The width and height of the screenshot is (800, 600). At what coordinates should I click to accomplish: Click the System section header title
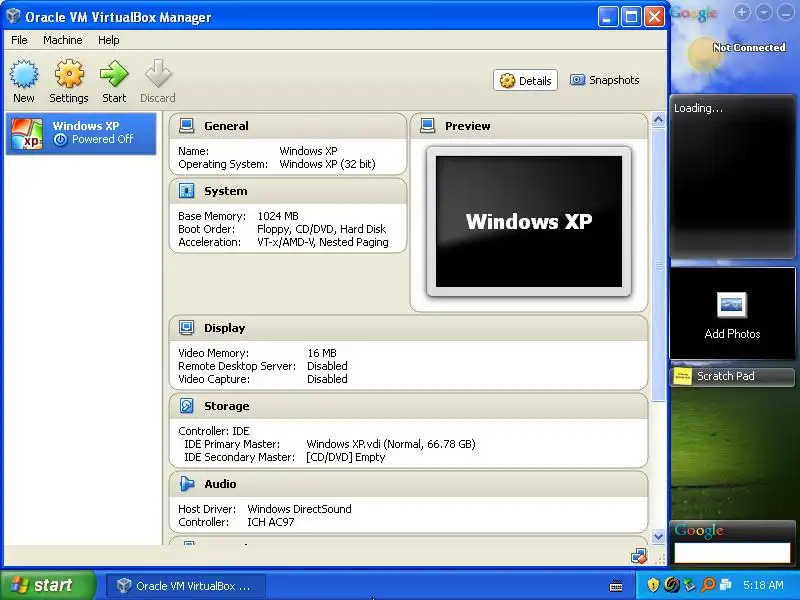click(226, 191)
